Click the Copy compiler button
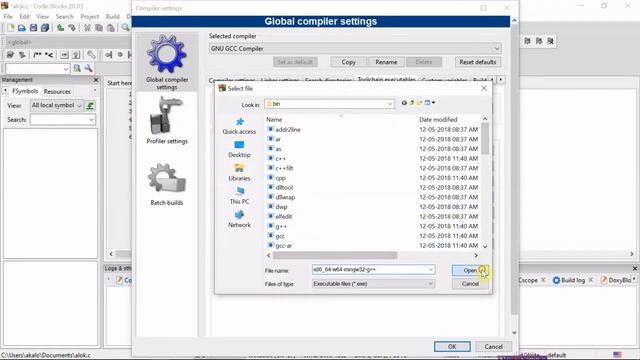 point(348,62)
